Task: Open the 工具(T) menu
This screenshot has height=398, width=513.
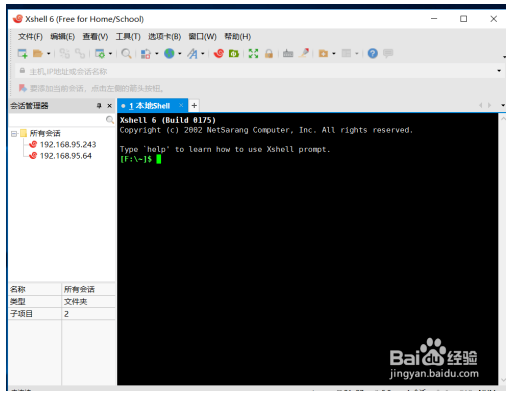Action: pos(128,37)
